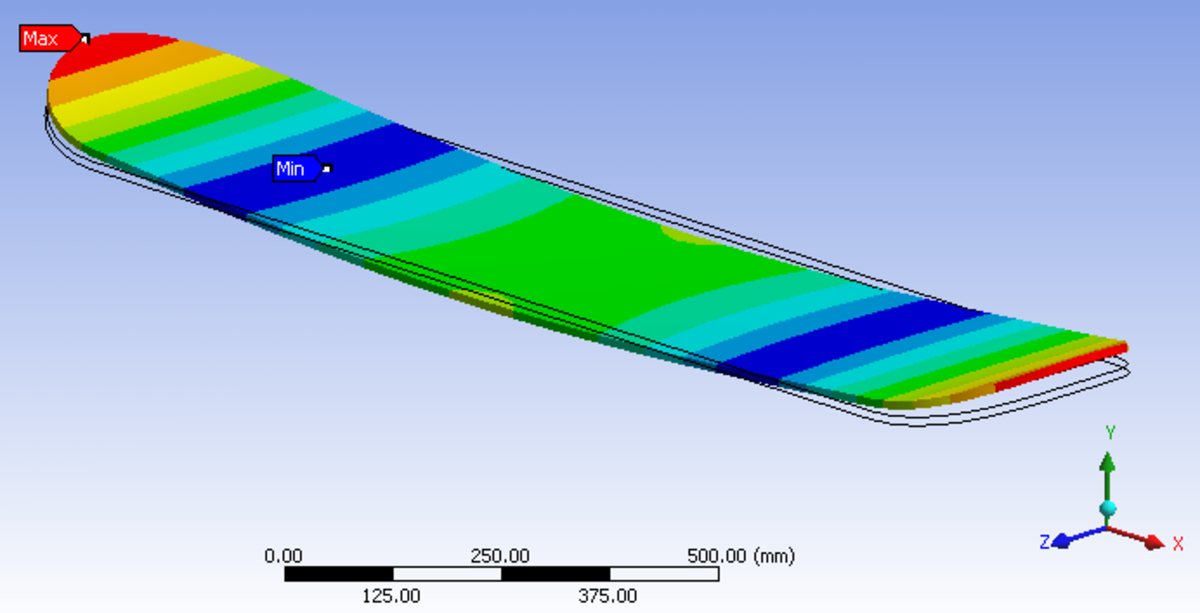Click the red X axis arrow on triad
Viewport: 1200px width, 613px height.
(1150, 542)
